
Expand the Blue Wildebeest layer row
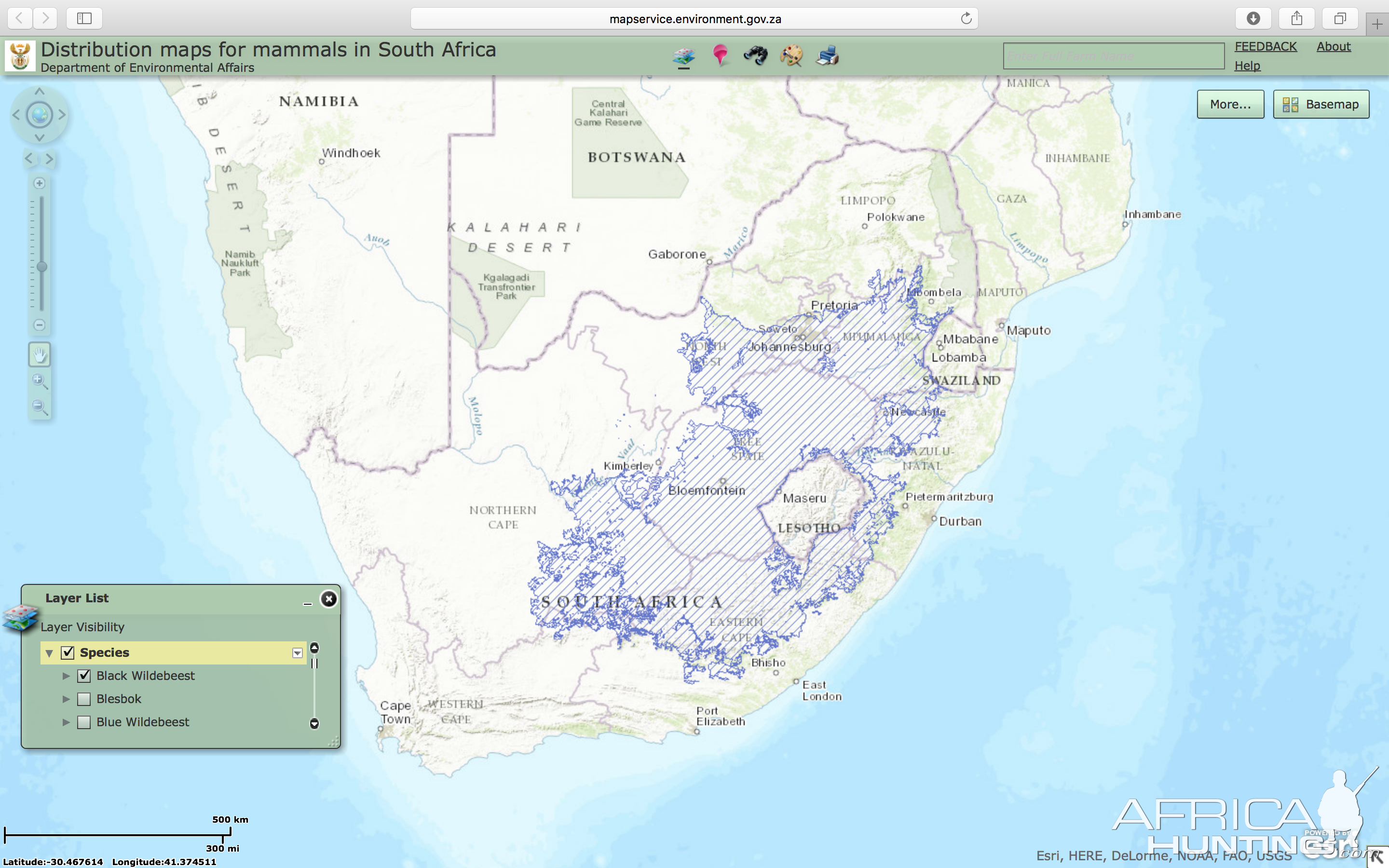pos(66,722)
